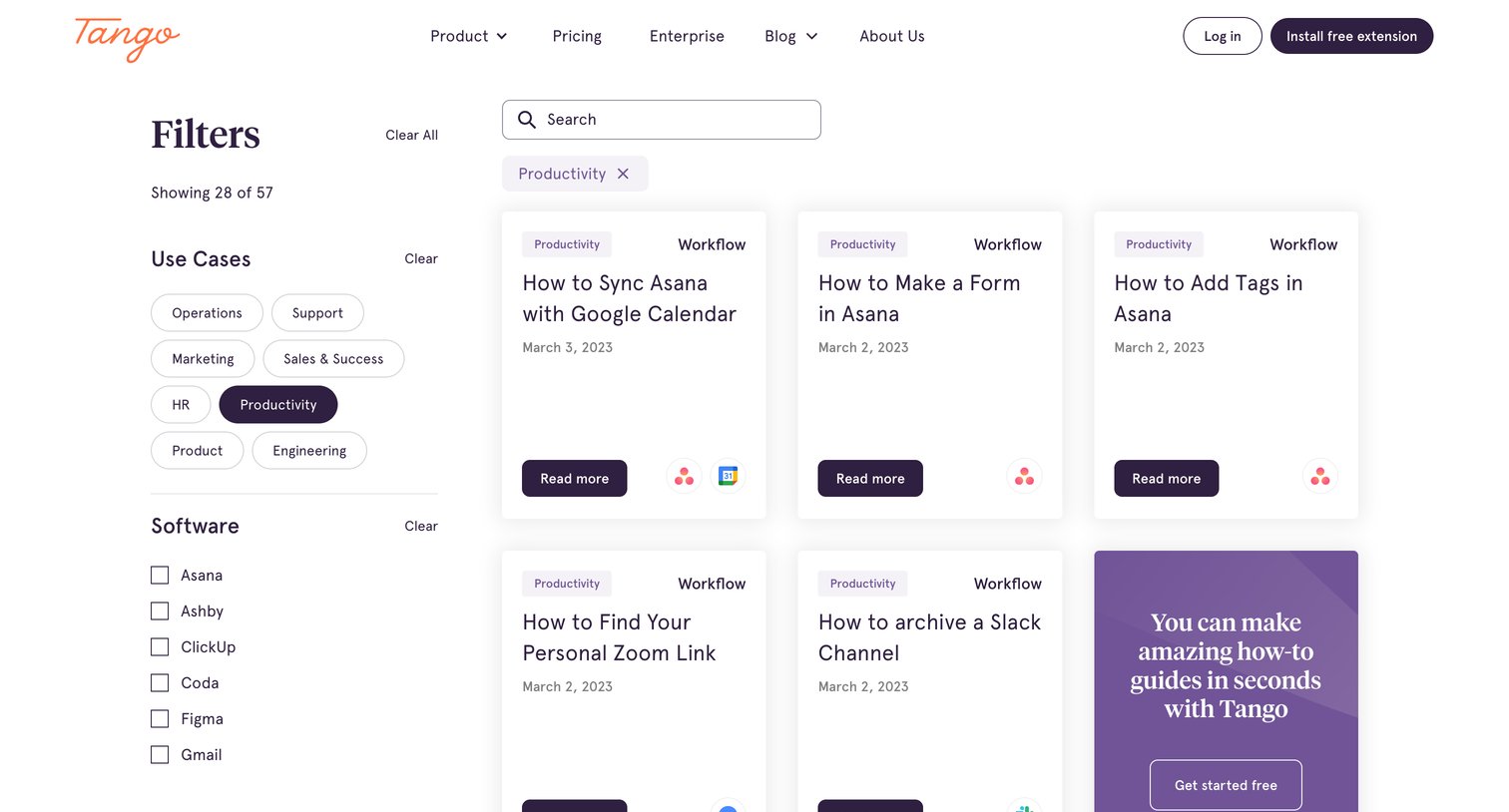Click the search magnifier icon
The image size is (1509, 812).
[527, 120]
